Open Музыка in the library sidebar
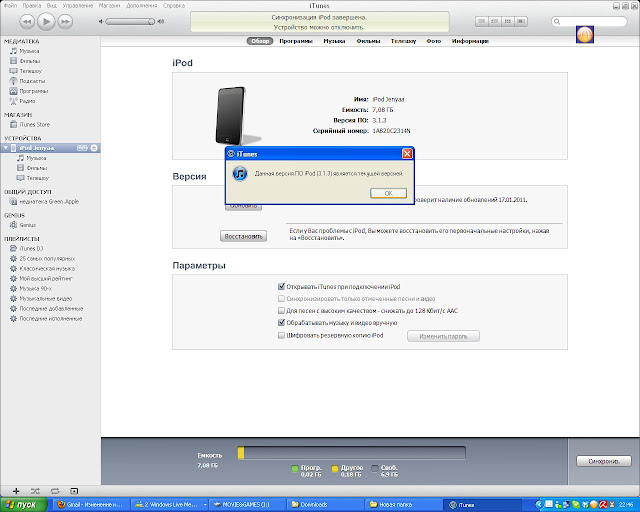Screen dimensions: 640x512 [29, 51]
